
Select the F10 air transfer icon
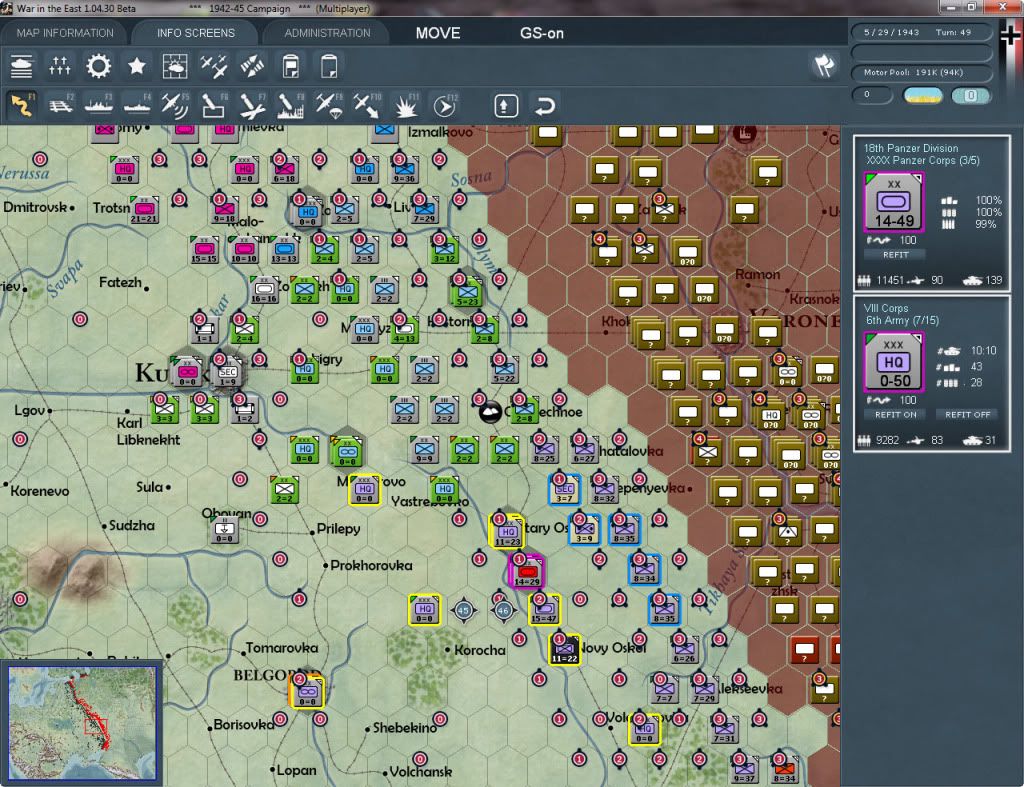point(367,105)
